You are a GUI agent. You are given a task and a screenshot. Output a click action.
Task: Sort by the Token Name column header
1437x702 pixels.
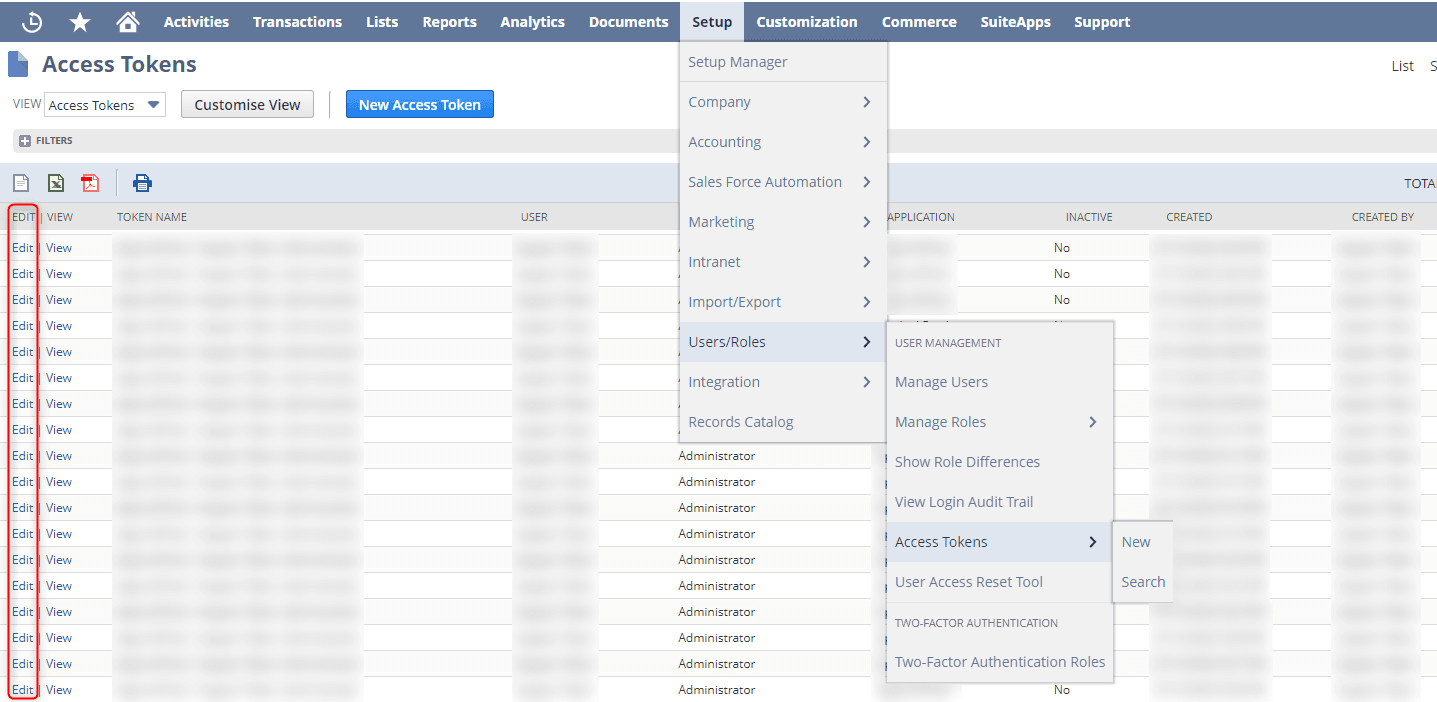(152, 217)
